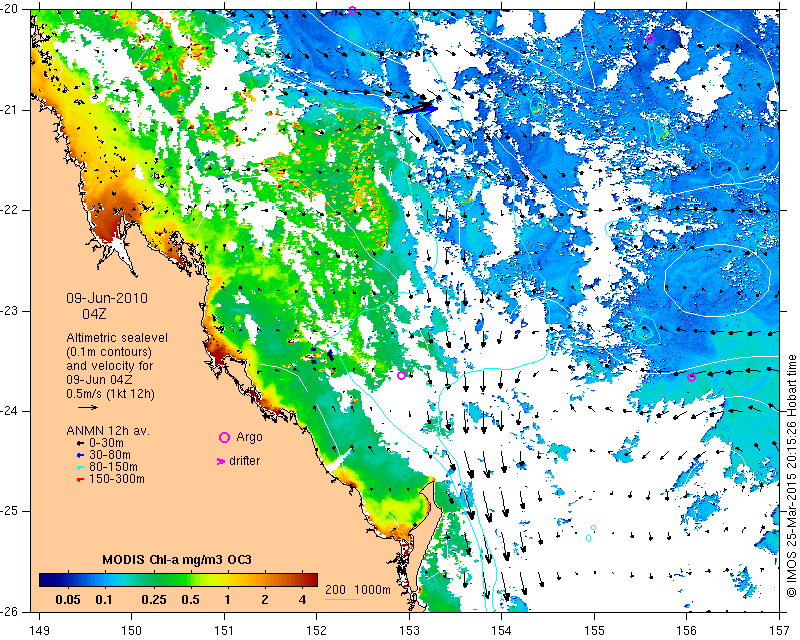The width and height of the screenshot is (800, 640).
Task: Click the 0.5m/s velocity scale arrow
Action: click(88, 407)
